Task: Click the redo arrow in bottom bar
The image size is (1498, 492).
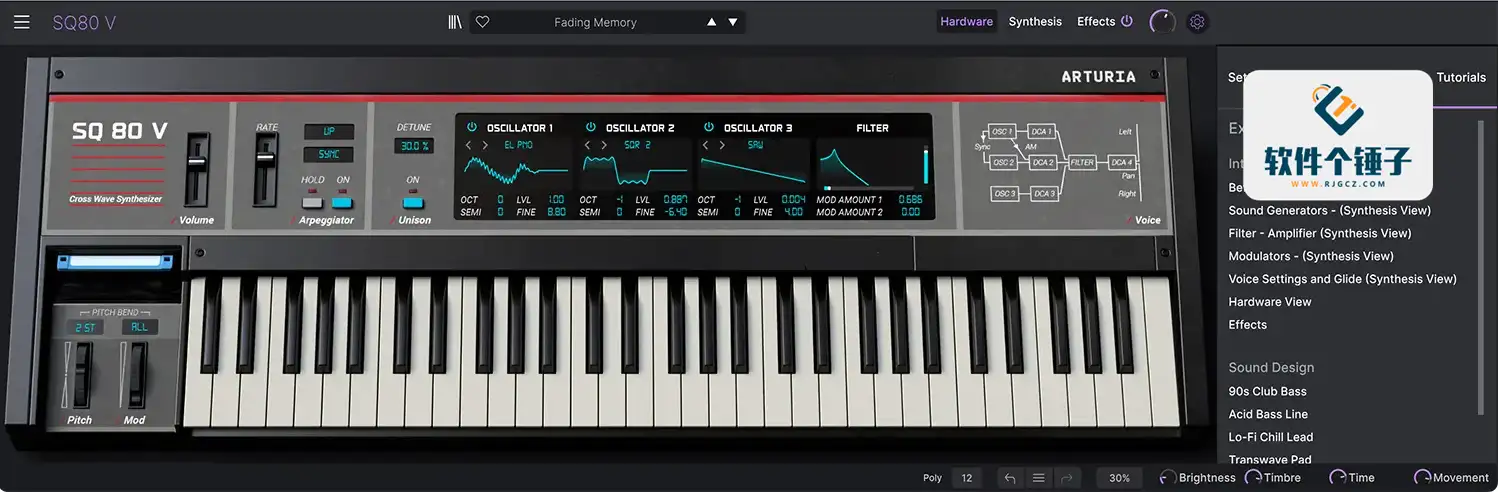Action: [1065, 478]
